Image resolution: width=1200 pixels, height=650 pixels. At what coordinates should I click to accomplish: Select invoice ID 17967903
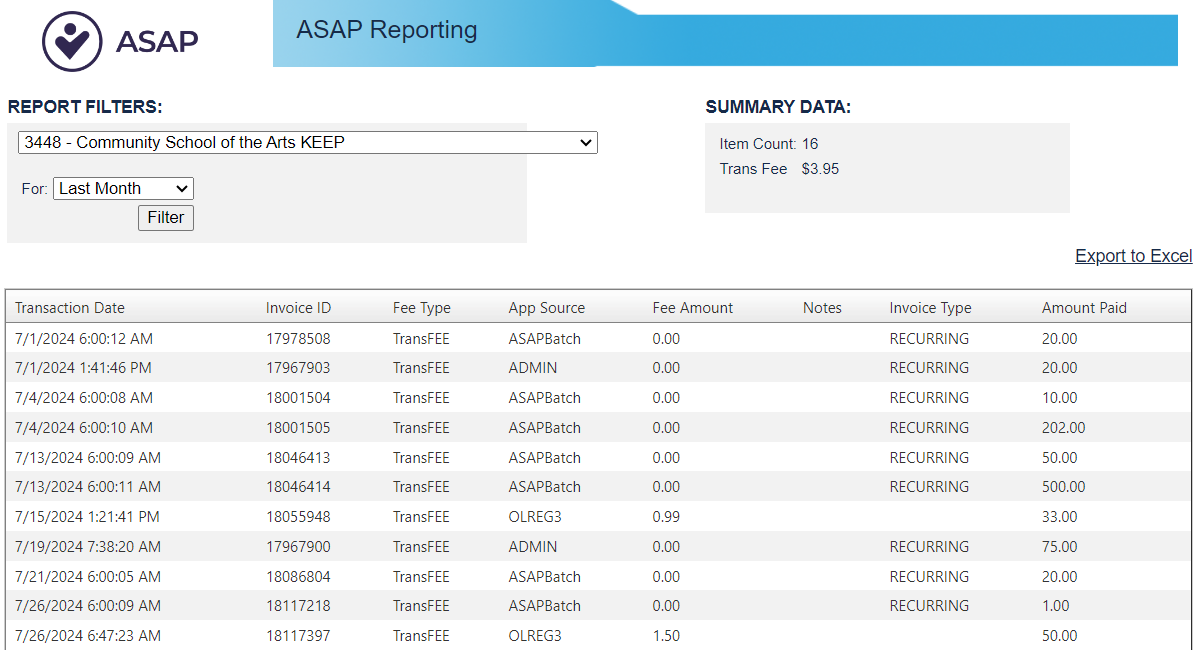[298, 368]
